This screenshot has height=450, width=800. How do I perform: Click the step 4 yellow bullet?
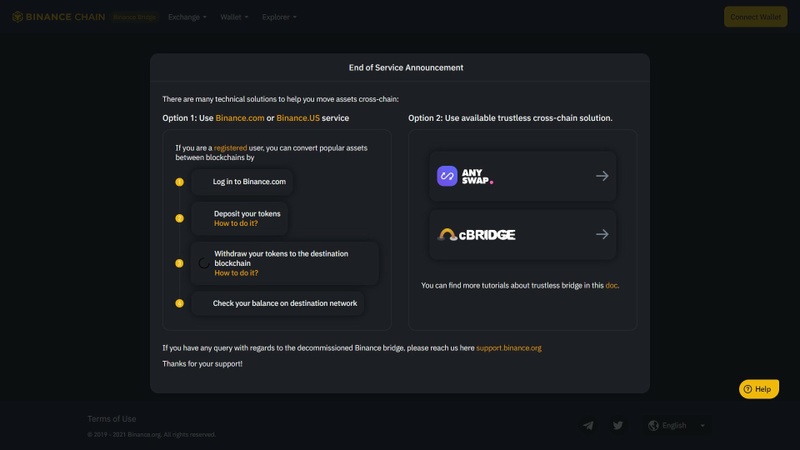[x=180, y=304]
